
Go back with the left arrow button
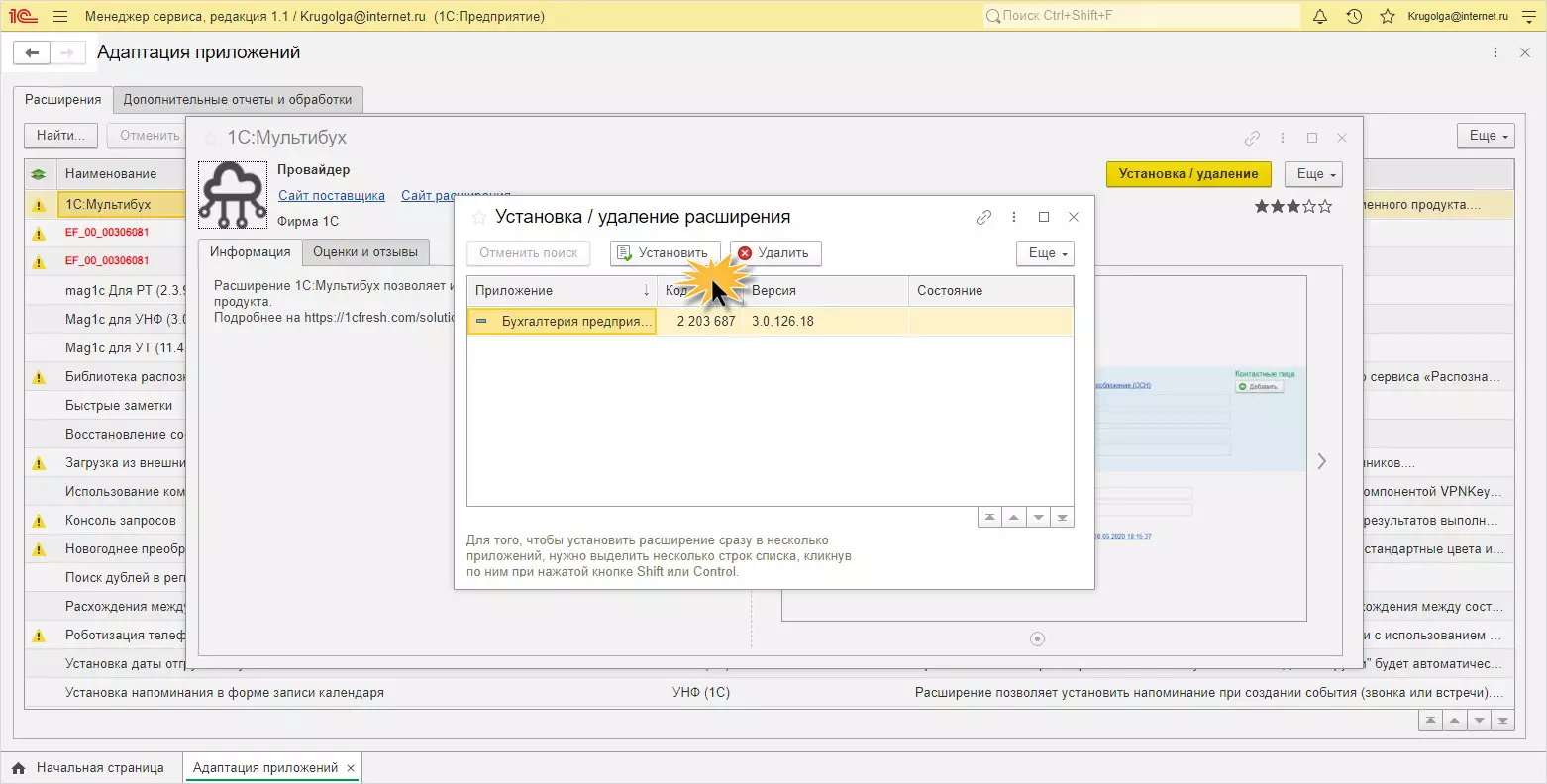(x=32, y=53)
